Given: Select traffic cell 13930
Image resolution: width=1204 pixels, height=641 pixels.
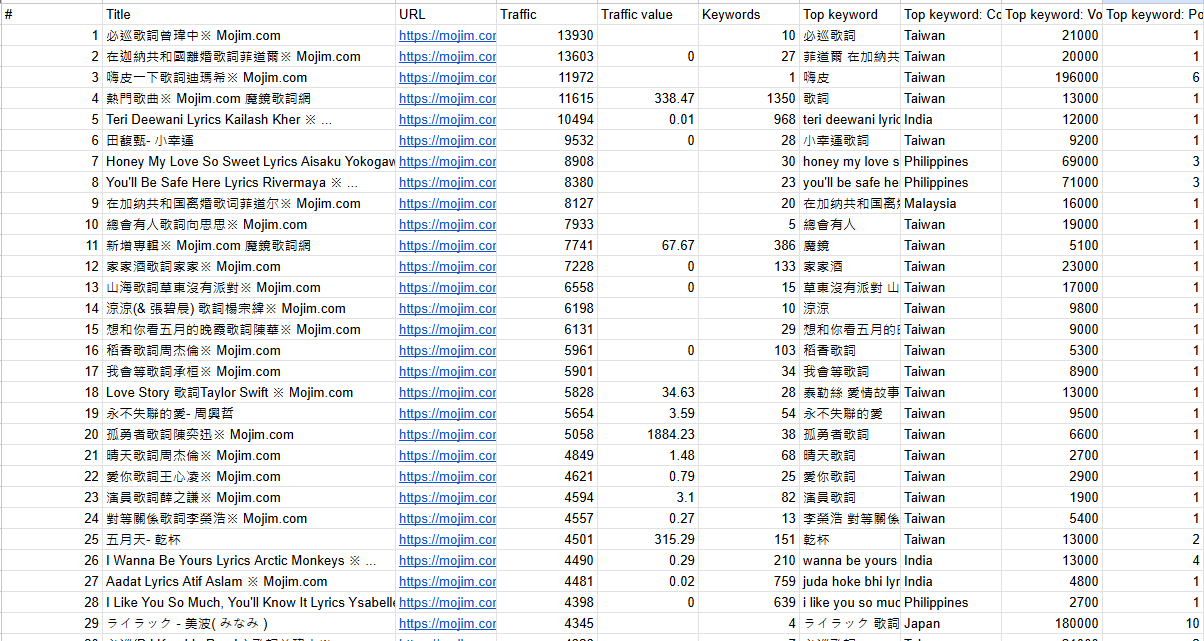Looking at the screenshot, I should pyautogui.click(x=547, y=35).
